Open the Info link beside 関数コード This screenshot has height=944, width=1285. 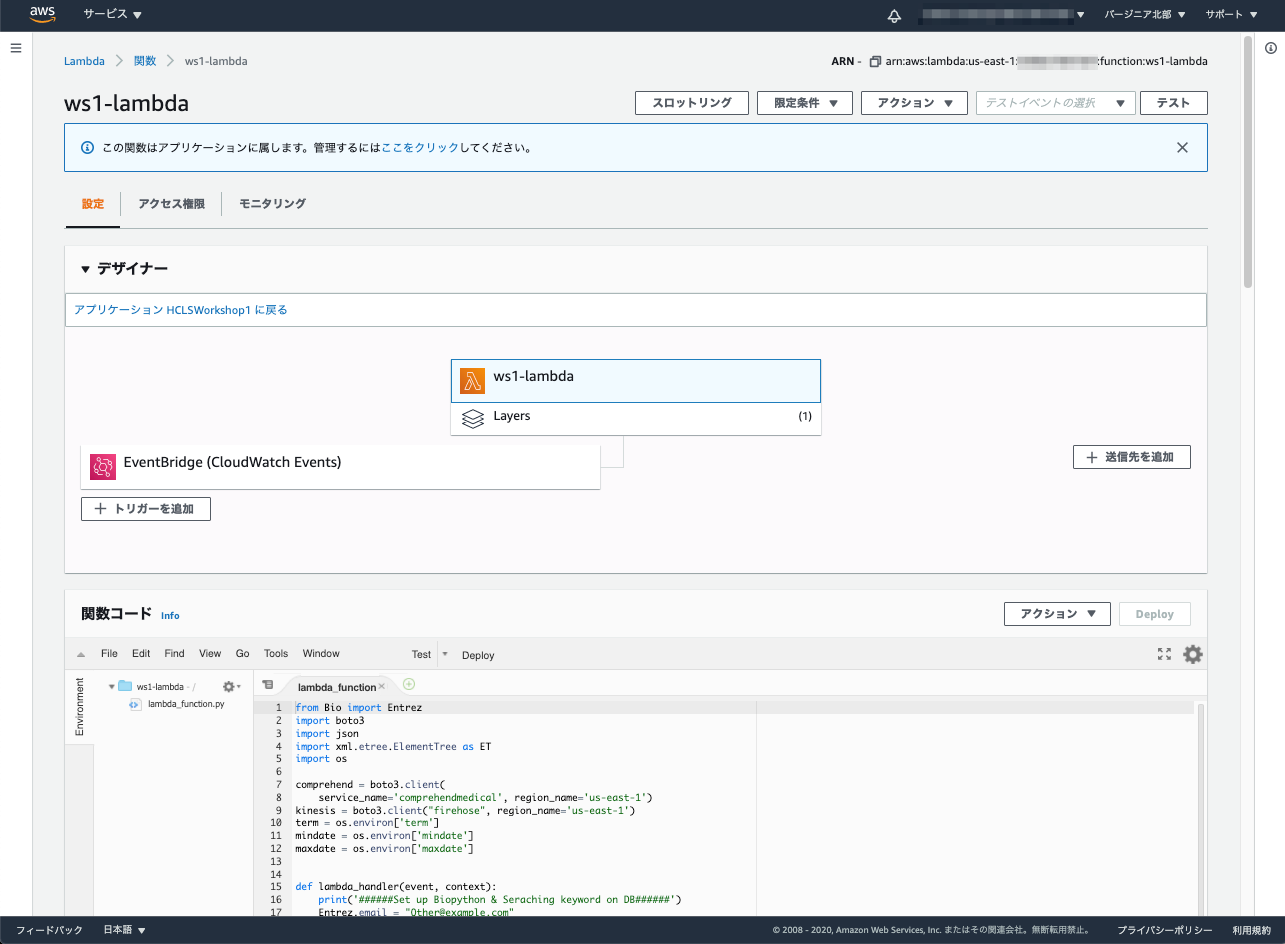(170, 616)
